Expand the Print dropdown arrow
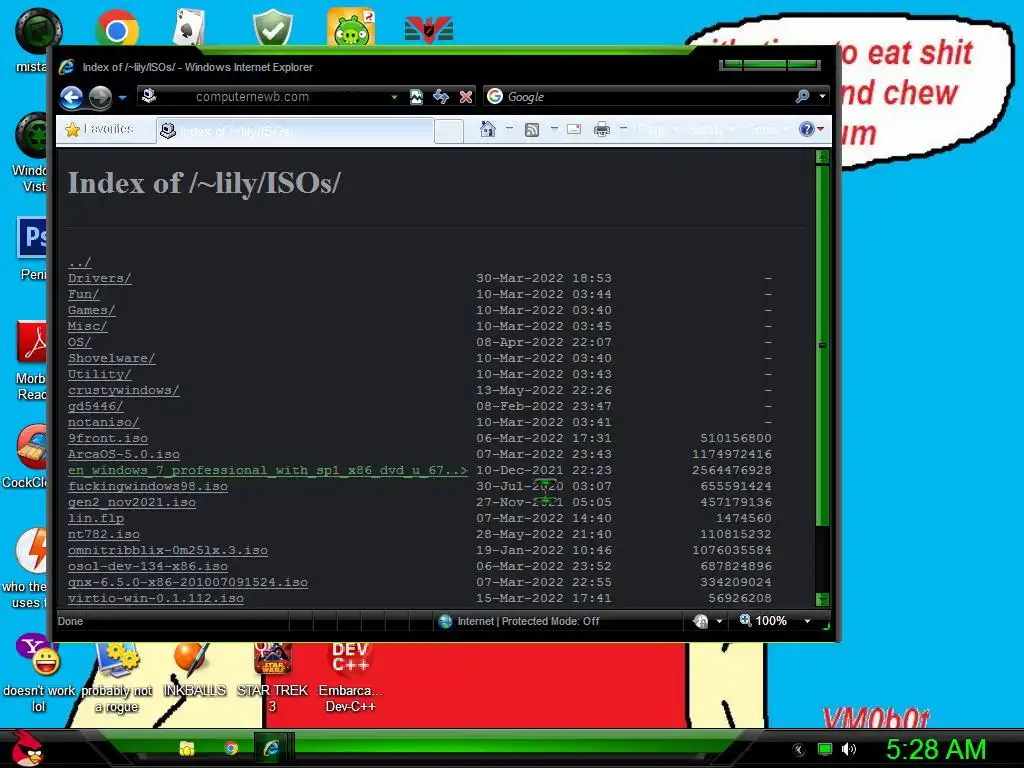This screenshot has height=768, width=1024. [623, 129]
